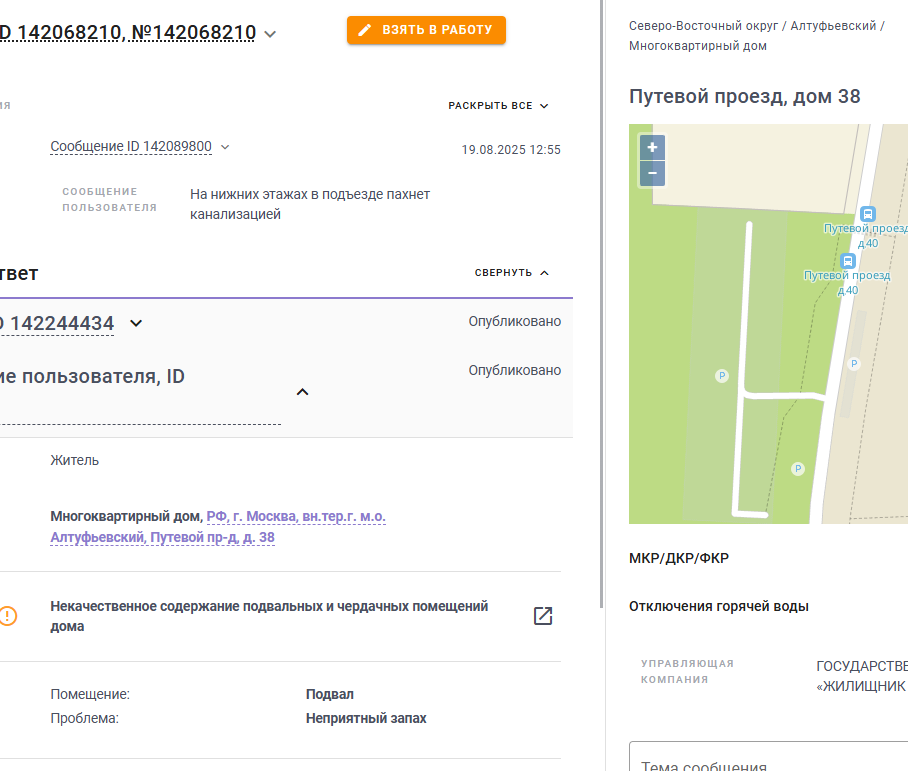This screenshot has width=908, height=771.
Task: Click the orange warning exclamation icon
Action: tap(8, 616)
